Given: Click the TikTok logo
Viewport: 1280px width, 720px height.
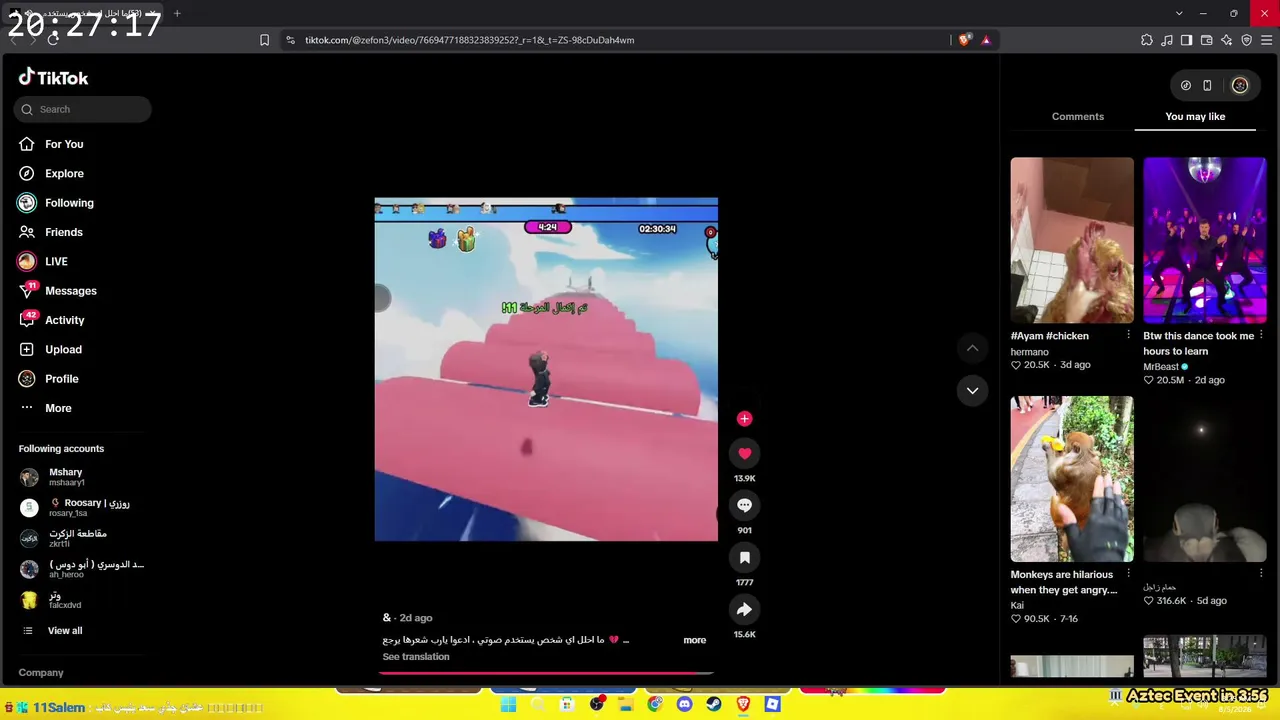Looking at the screenshot, I should 53,78.
